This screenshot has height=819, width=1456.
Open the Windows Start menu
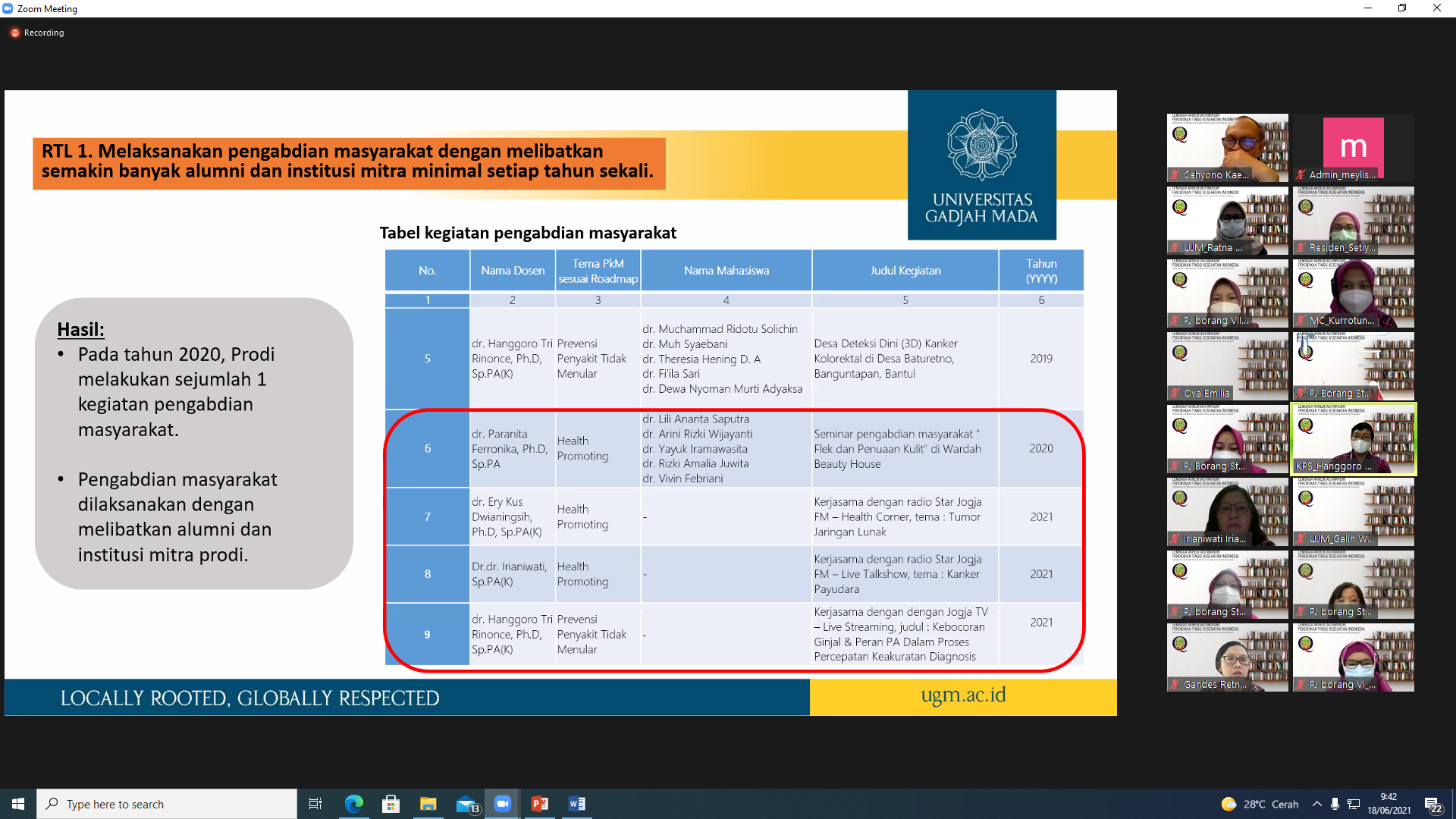tap(18, 804)
